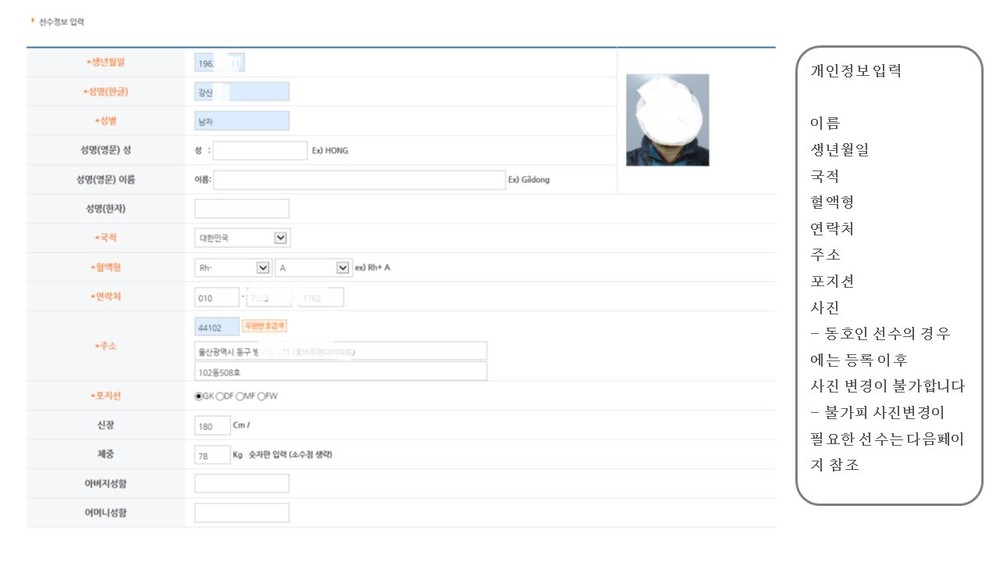Select the 체중 weight field showing 78
Image resolution: width=1000 pixels, height=563 pixels.
(212, 455)
